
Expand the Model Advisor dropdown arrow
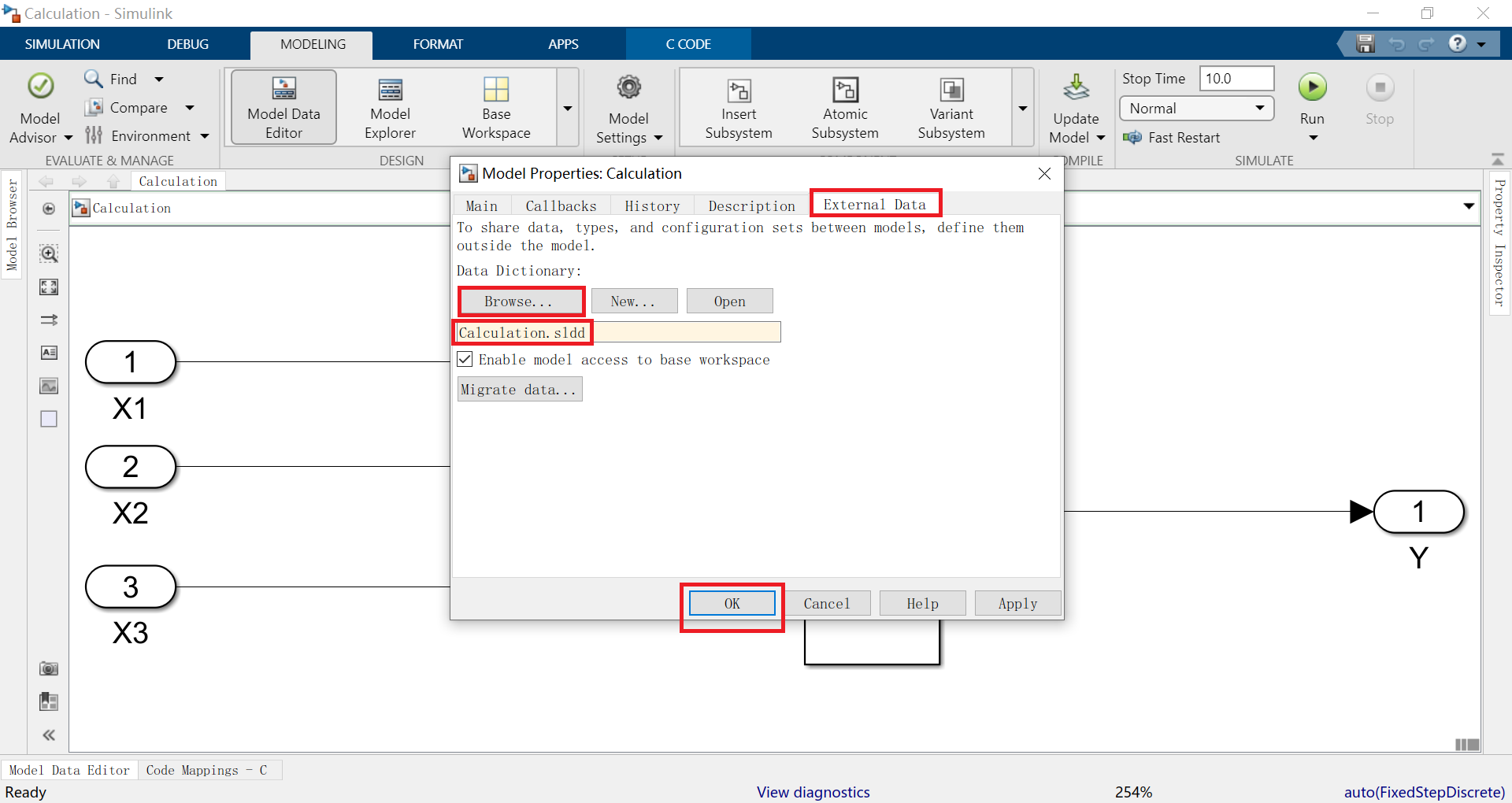[68, 138]
